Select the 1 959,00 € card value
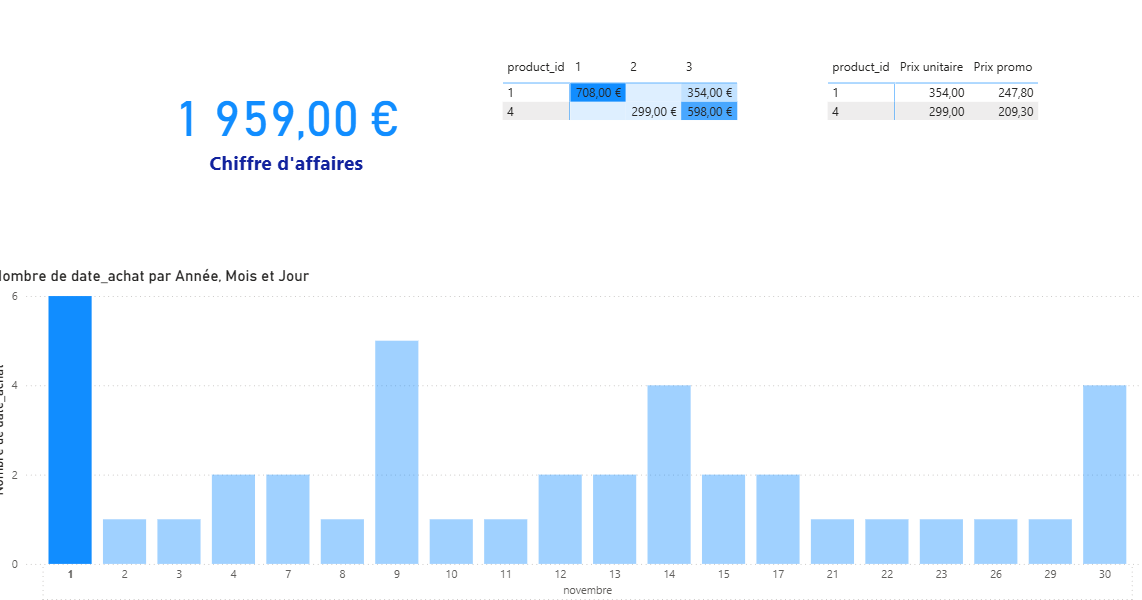This screenshot has width=1142, height=600. coord(288,120)
